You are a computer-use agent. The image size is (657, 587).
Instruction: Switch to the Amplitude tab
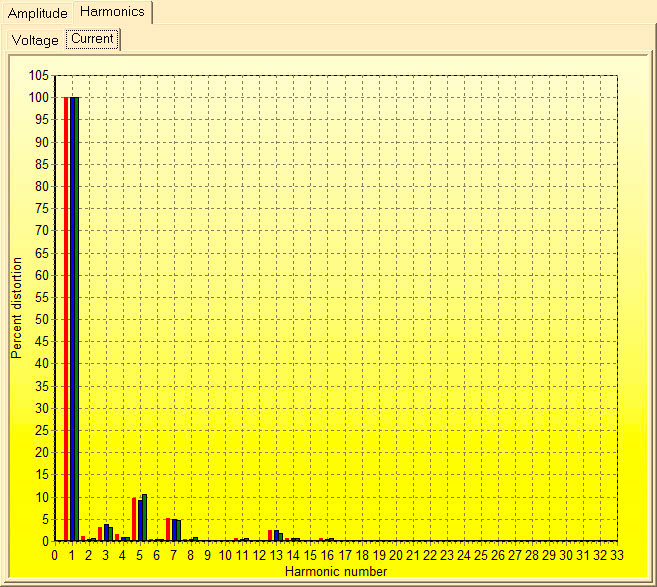tap(37, 13)
